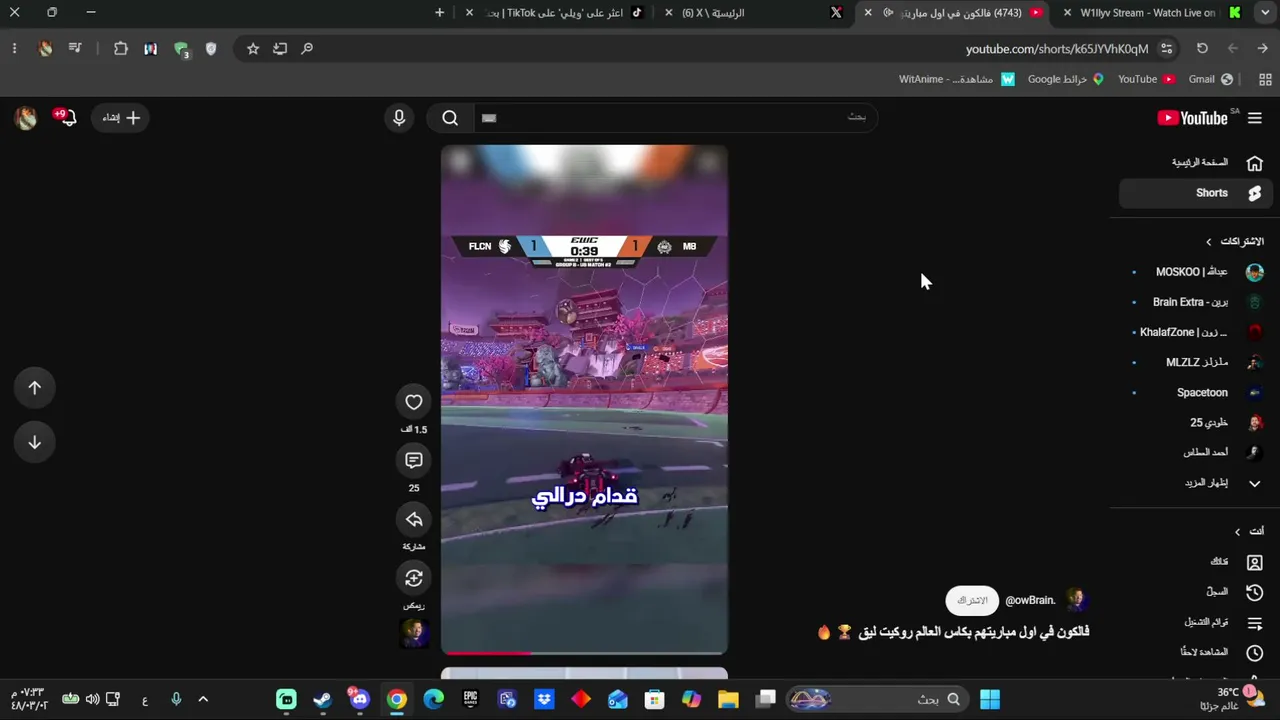Open a new Chrome tab
Image resolution: width=1280 pixels, height=720 pixels.
[440, 13]
